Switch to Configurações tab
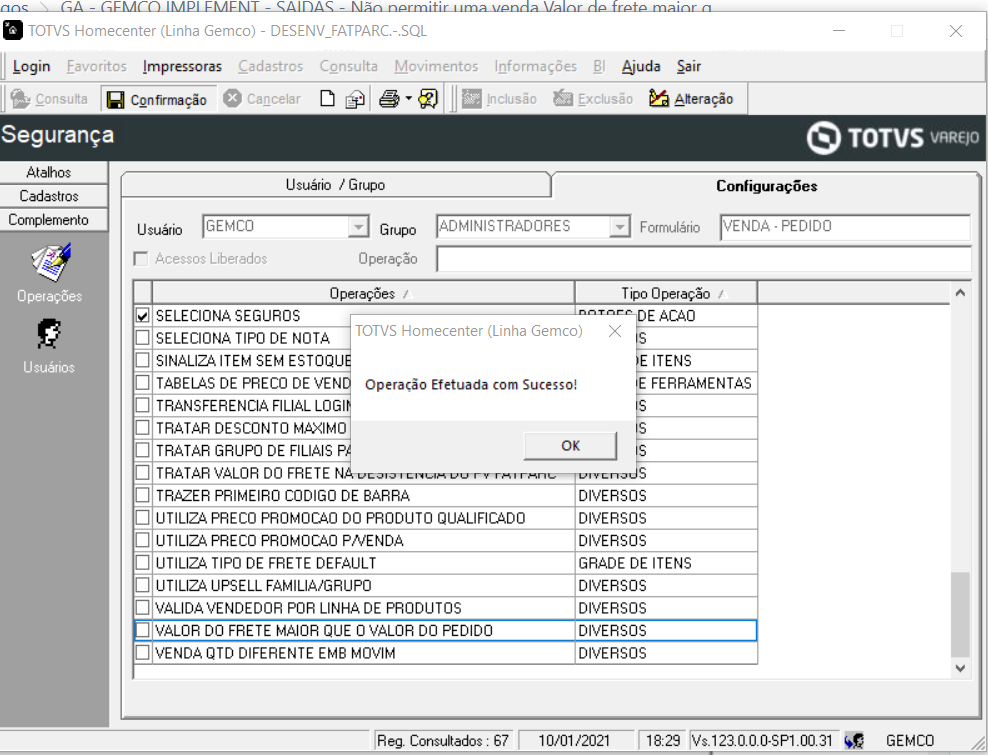 (x=766, y=186)
